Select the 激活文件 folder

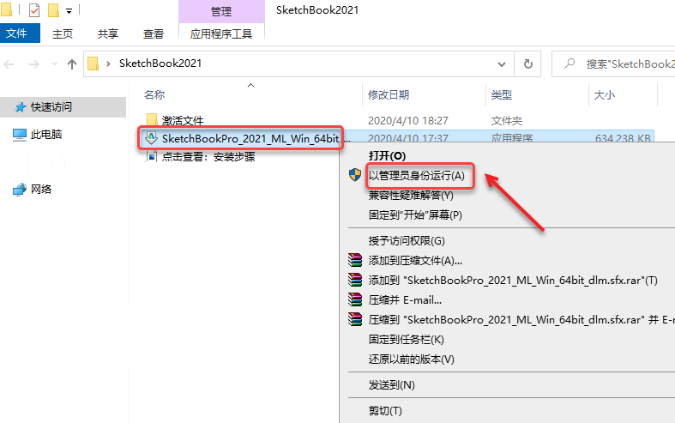(x=183, y=120)
